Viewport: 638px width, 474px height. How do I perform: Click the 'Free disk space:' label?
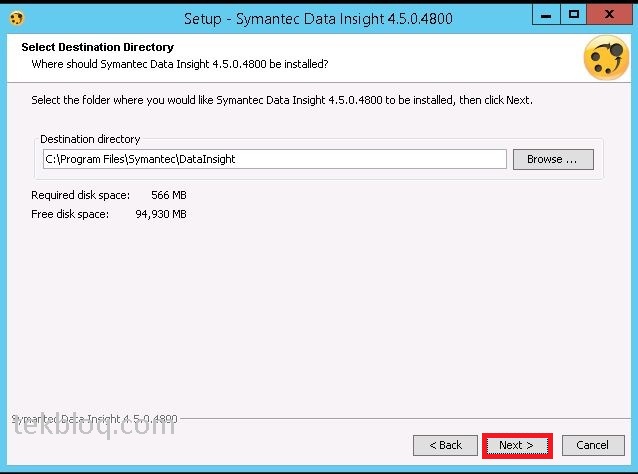70,214
